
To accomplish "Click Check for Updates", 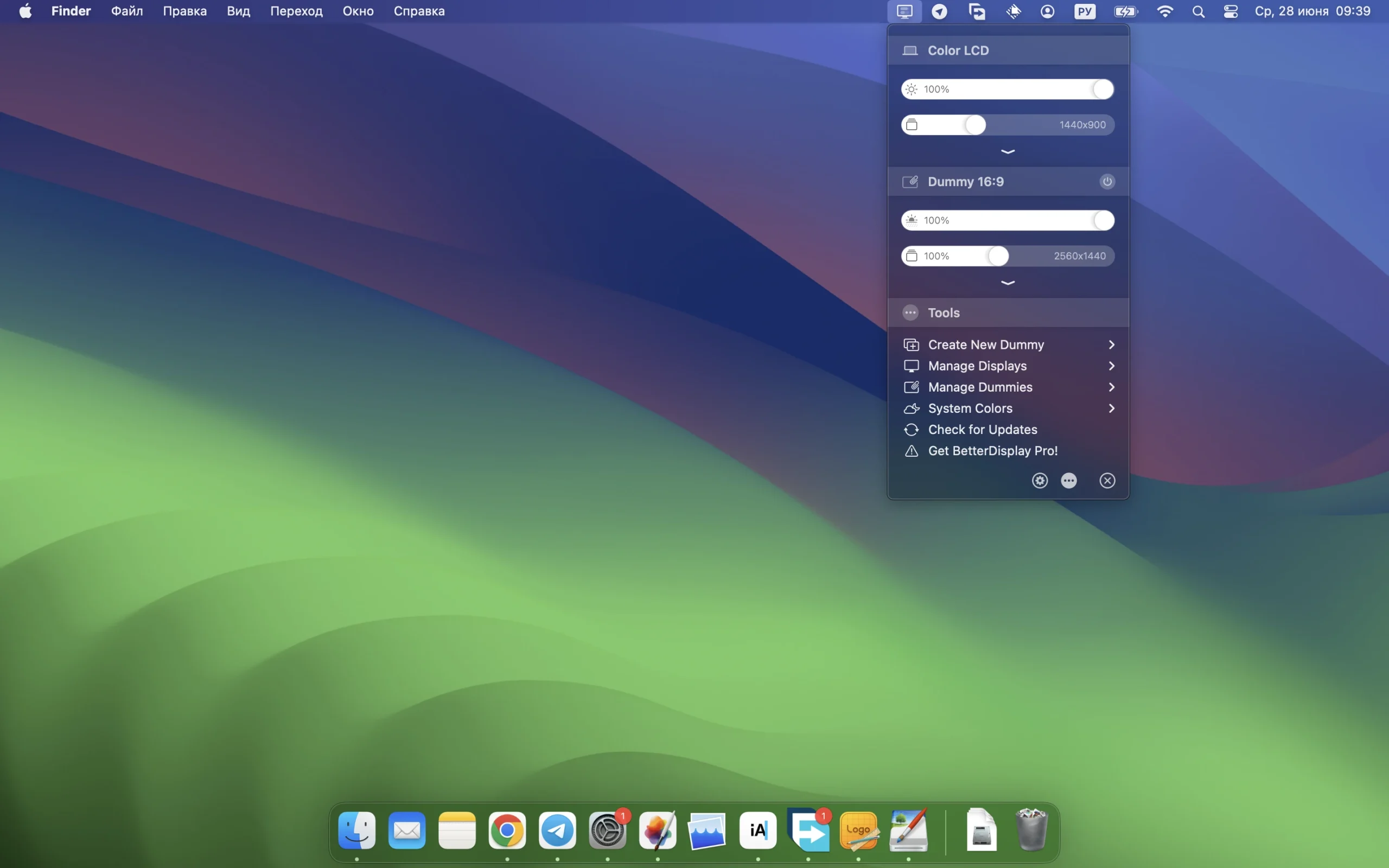I will click(982, 430).
